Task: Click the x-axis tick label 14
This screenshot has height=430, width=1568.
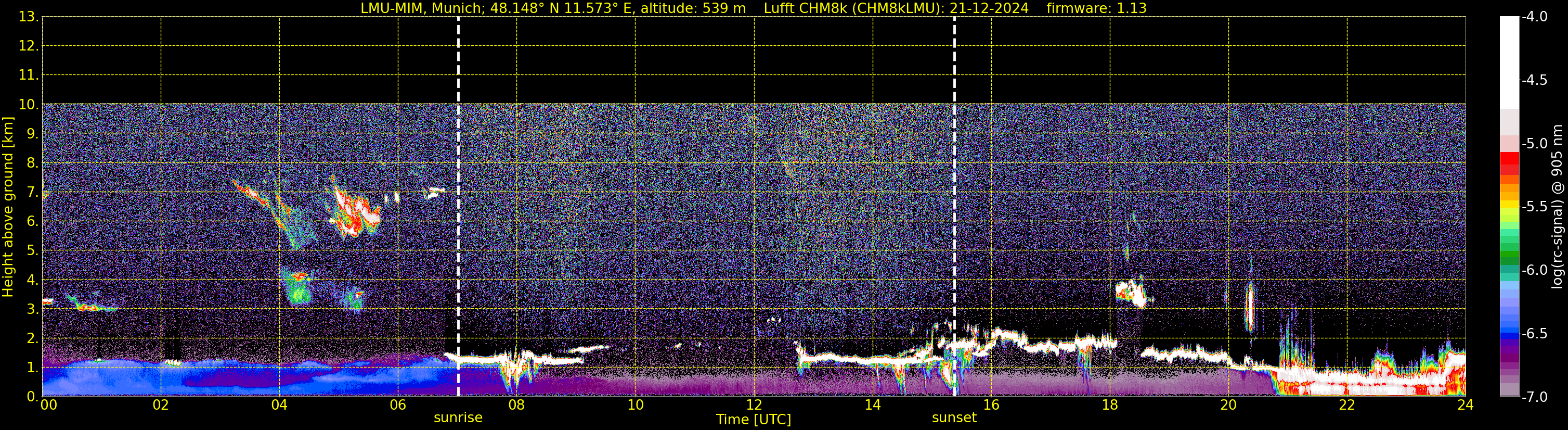Action: tap(873, 405)
